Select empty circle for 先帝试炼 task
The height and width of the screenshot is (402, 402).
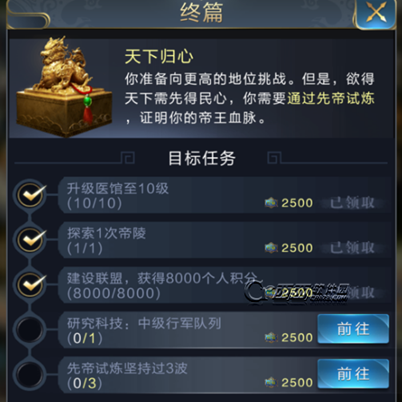tap(31, 374)
